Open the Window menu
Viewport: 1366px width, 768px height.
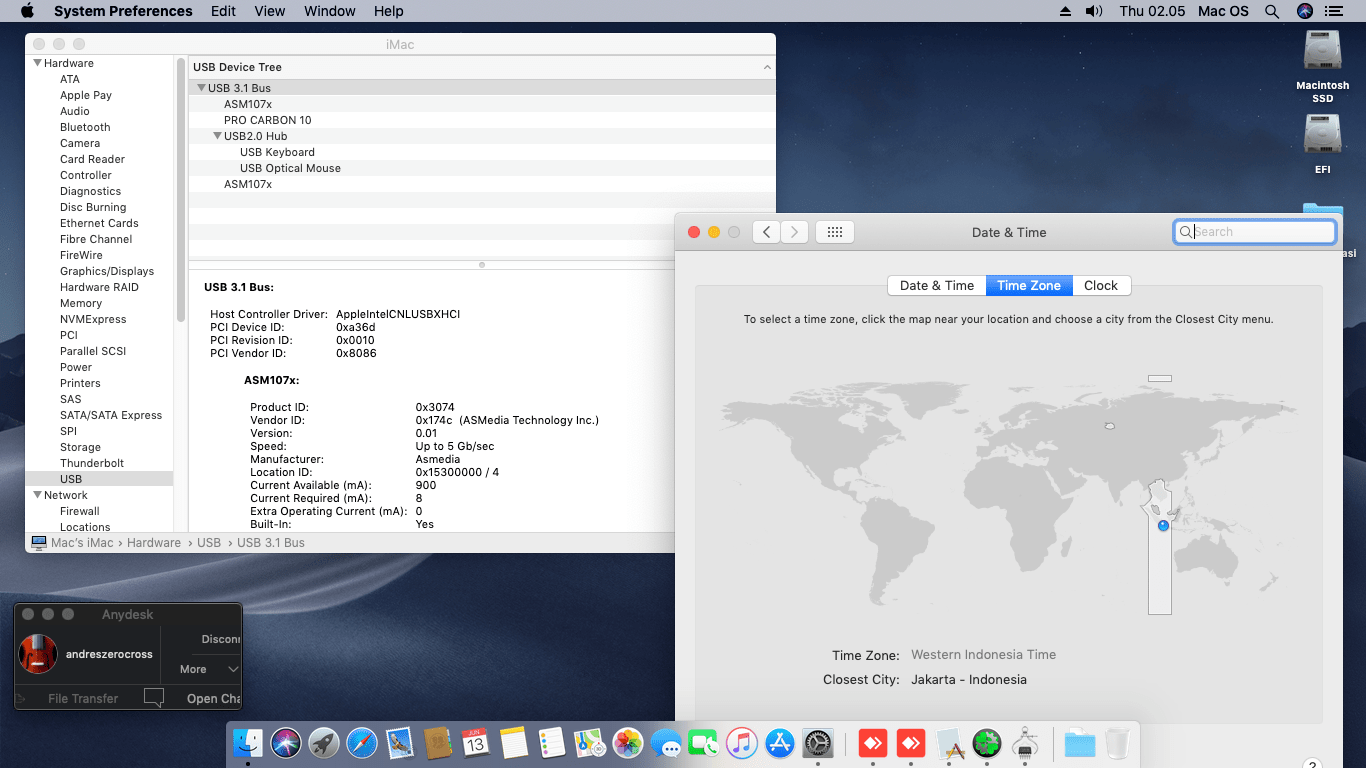(x=329, y=11)
